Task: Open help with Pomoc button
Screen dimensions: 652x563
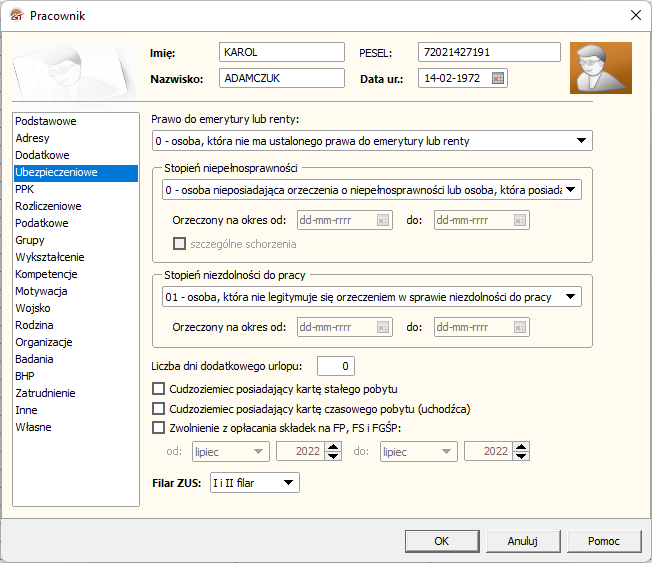Action: click(x=604, y=541)
